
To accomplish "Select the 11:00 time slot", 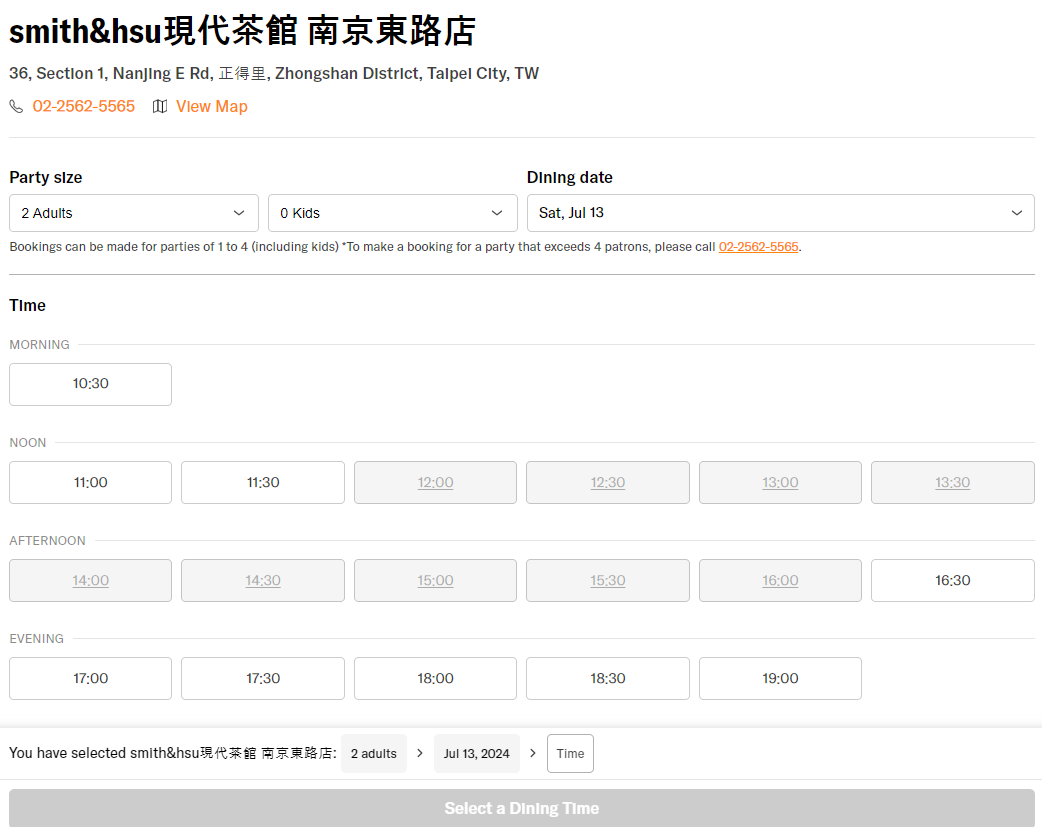I will coord(90,483).
